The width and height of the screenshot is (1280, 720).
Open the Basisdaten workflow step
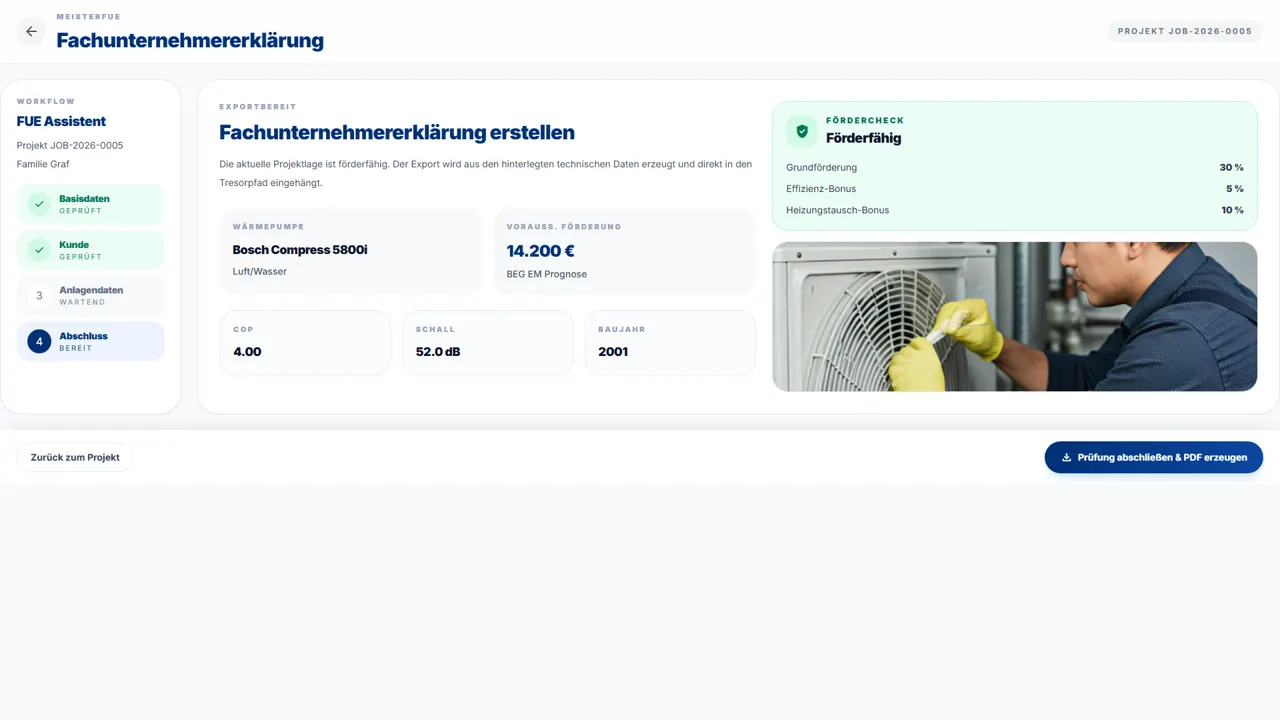[x=90, y=204]
